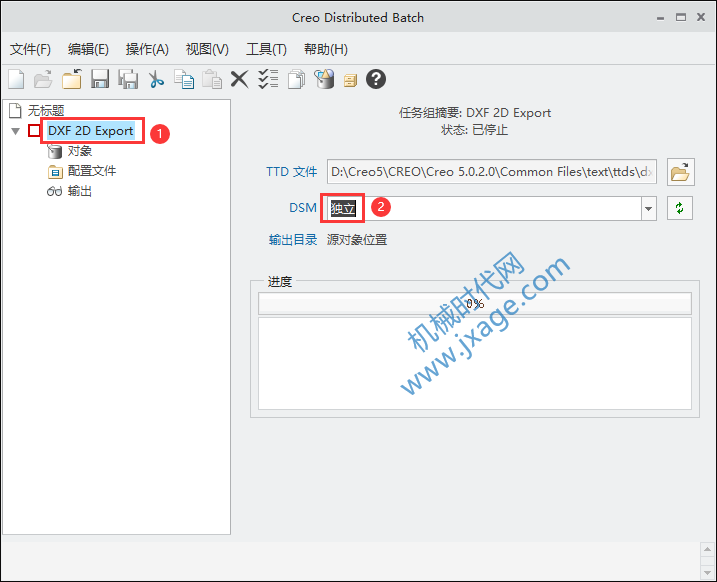Open the DSM dropdown arrow
Image resolution: width=717 pixels, height=582 pixels.
coord(648,208)
